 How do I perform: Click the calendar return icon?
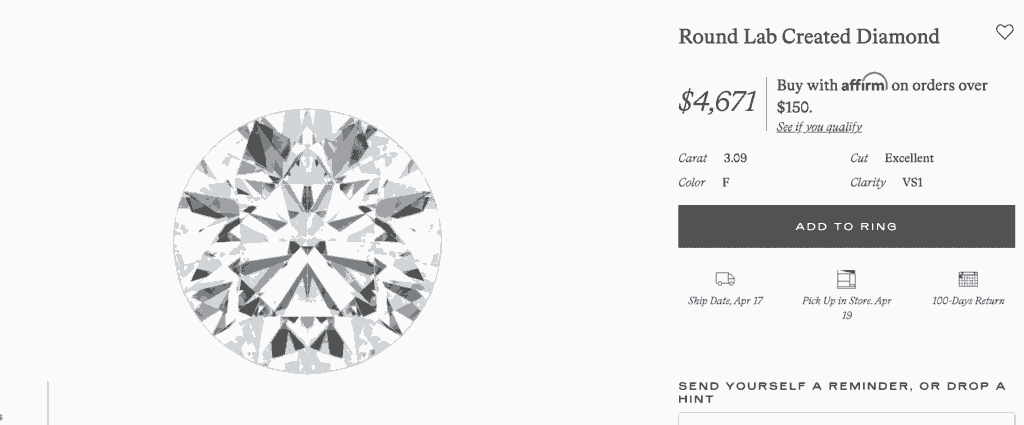(x=968, y=279)
